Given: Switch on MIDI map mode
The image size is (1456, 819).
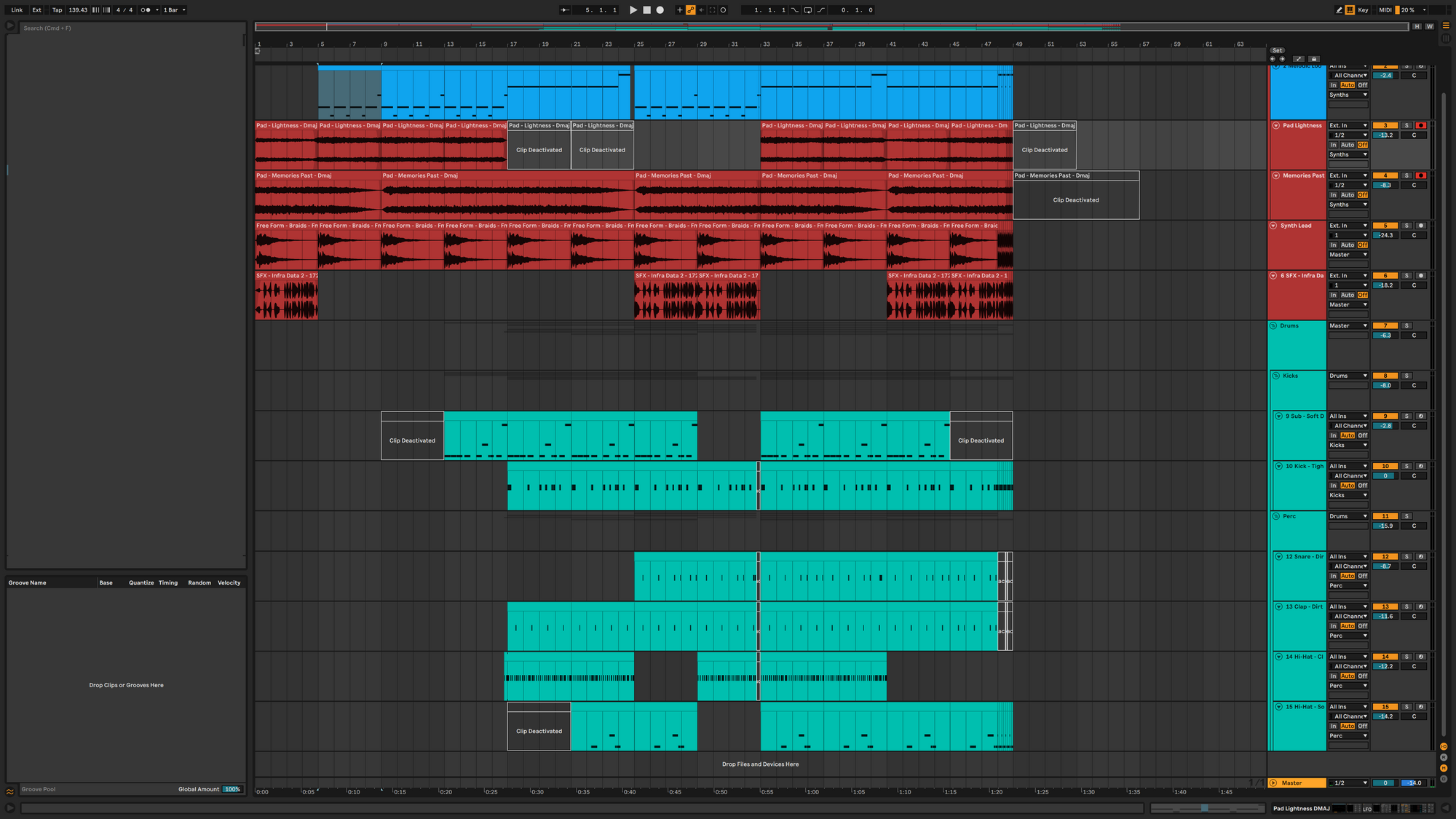Looking at the screenshot, I should pos(1385,10).
